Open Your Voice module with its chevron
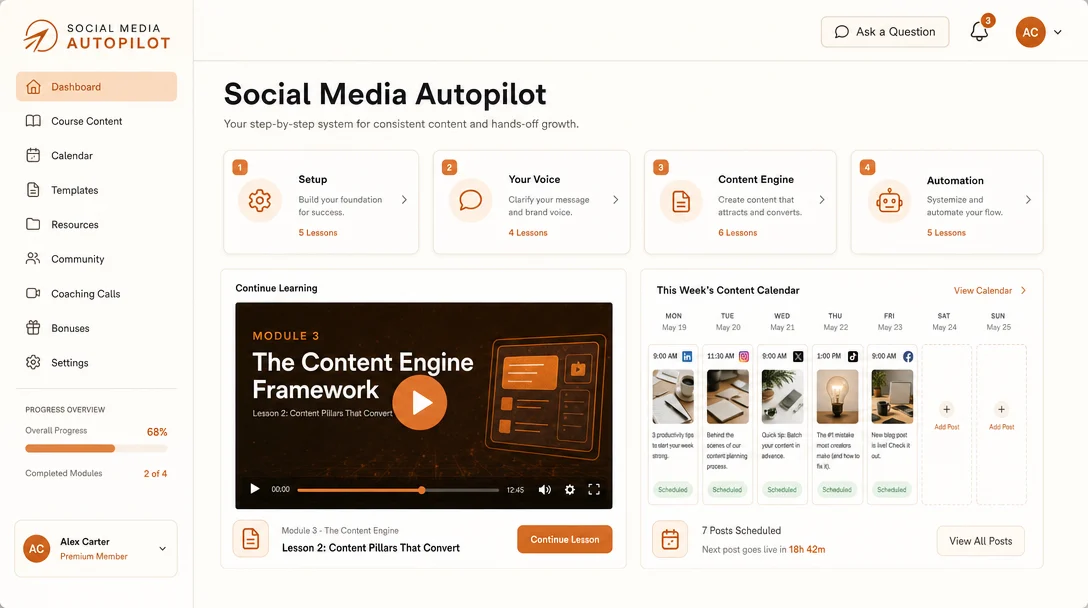Image resolution: width=1088 pixels, height=608 pixels. coord(615,200)
